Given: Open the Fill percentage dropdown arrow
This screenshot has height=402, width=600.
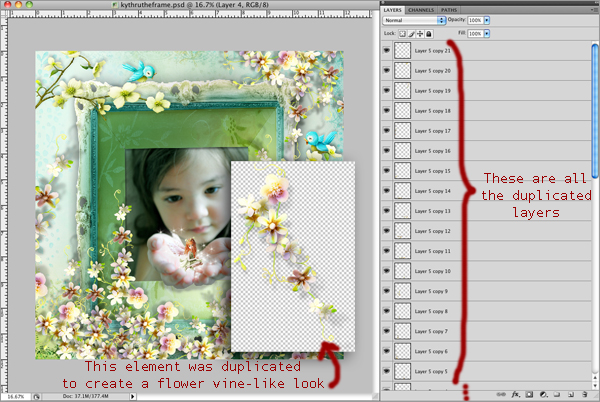Looking at the screenshot, I should coord(487,33).
